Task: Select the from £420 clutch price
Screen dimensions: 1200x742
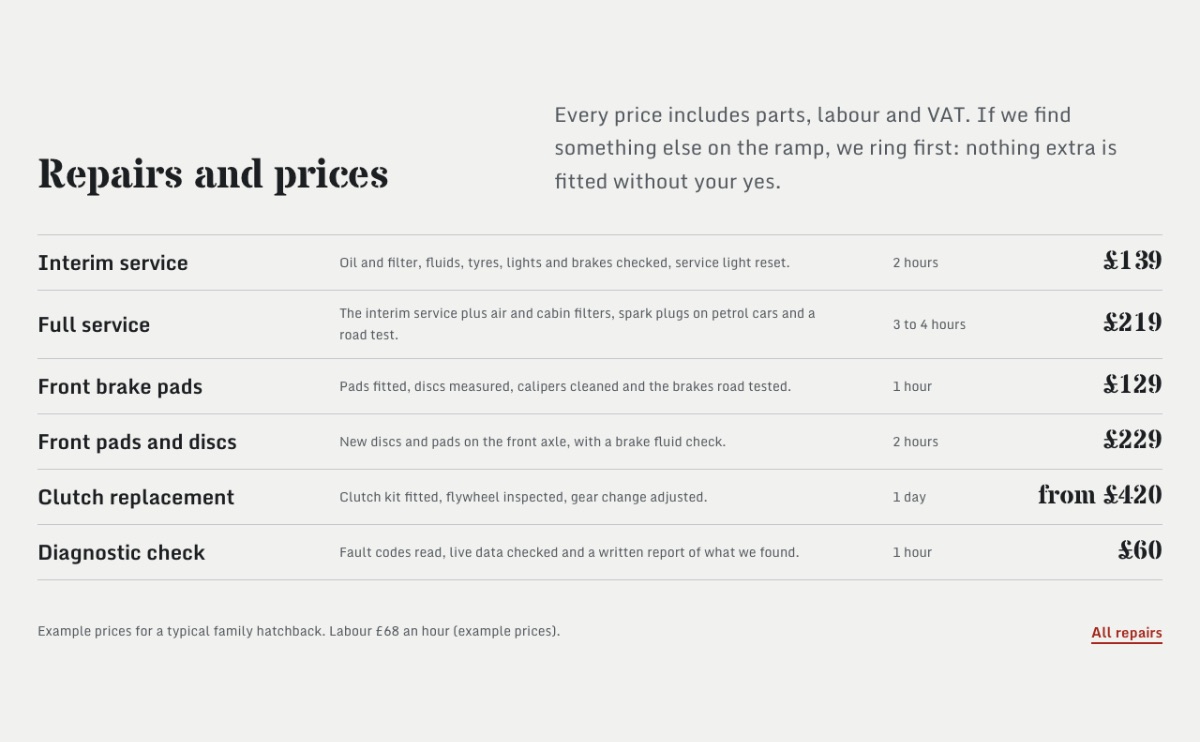Action: tap(1100, 495)
